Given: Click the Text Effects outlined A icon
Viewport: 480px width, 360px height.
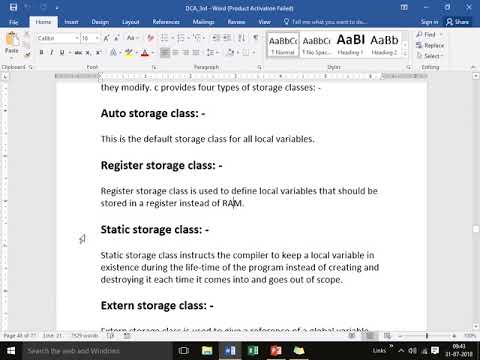Looking at the screenshot, I should tap(113, 53).
